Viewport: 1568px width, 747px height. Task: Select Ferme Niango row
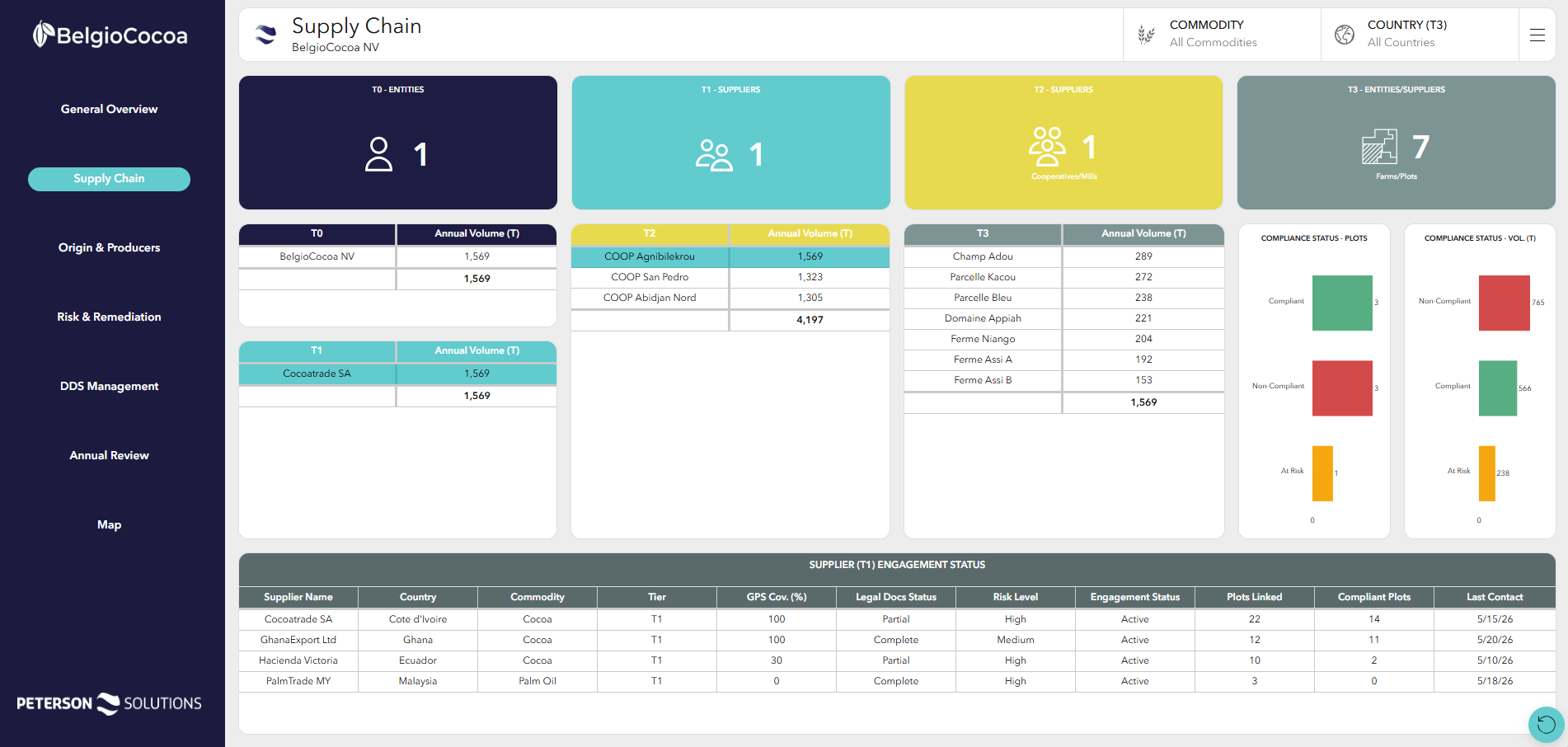pyautogui.click(x=1064, y=339)
